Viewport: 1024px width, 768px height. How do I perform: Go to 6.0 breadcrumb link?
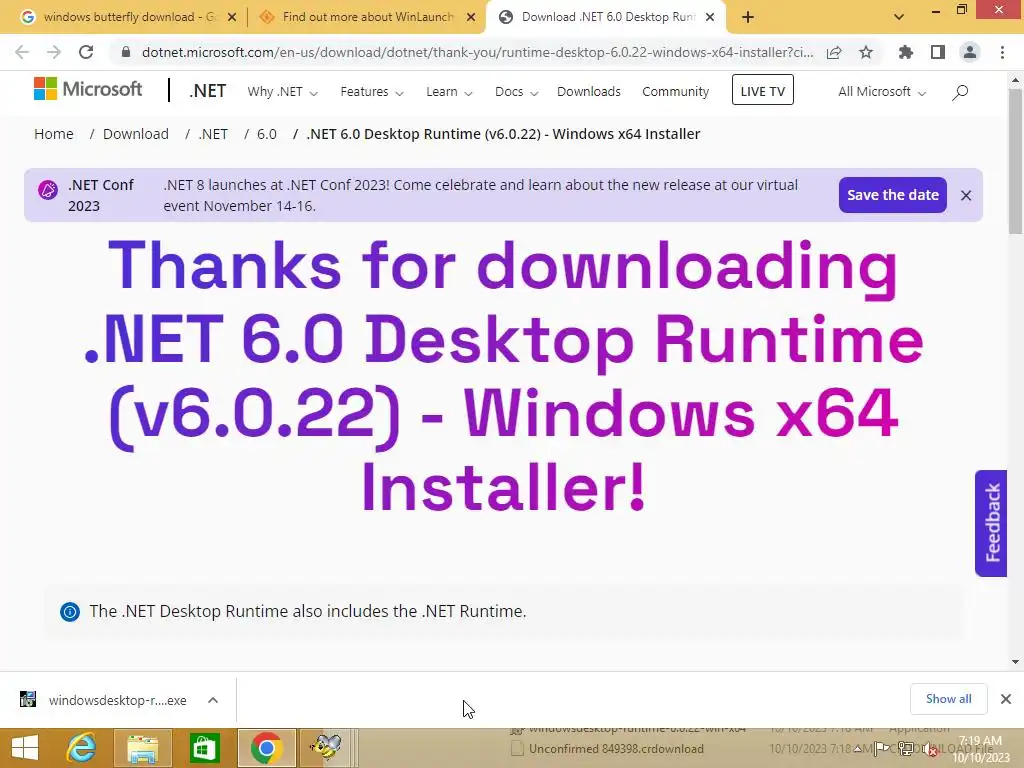coord(266,134)
